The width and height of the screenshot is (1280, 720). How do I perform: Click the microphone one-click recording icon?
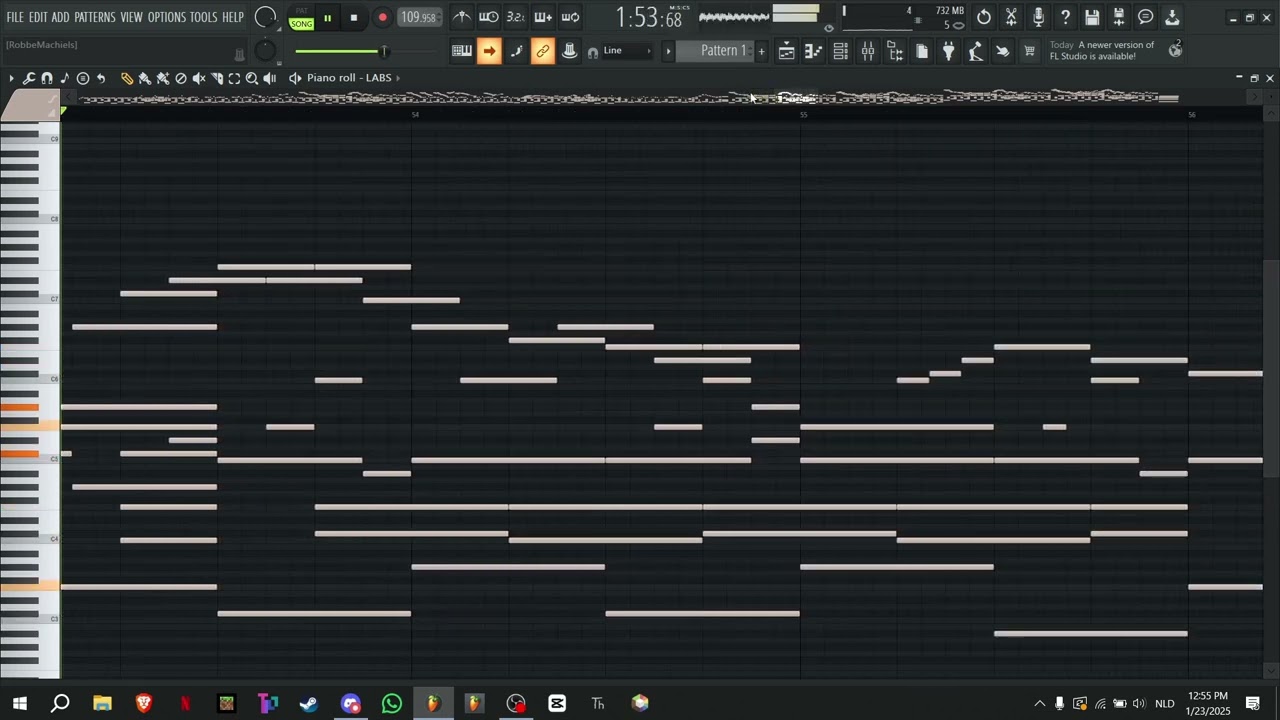1038,17
